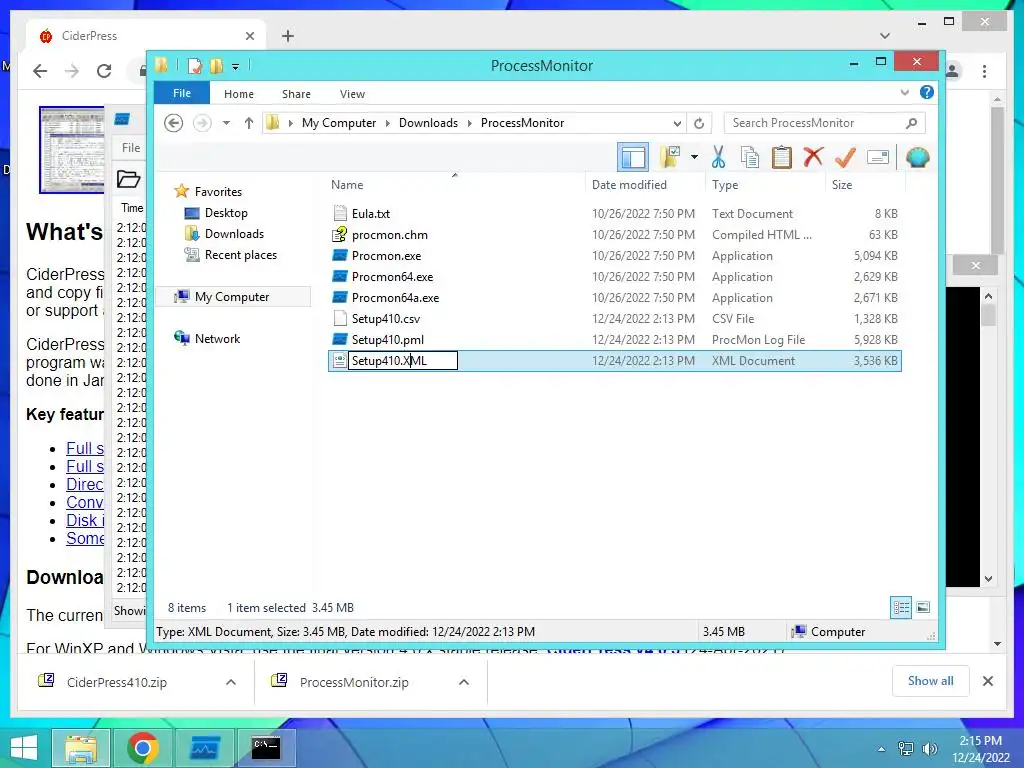The image size is (1024, 768).
Task: Click the Setup410.XML rename text box
Action: (402, 360)
